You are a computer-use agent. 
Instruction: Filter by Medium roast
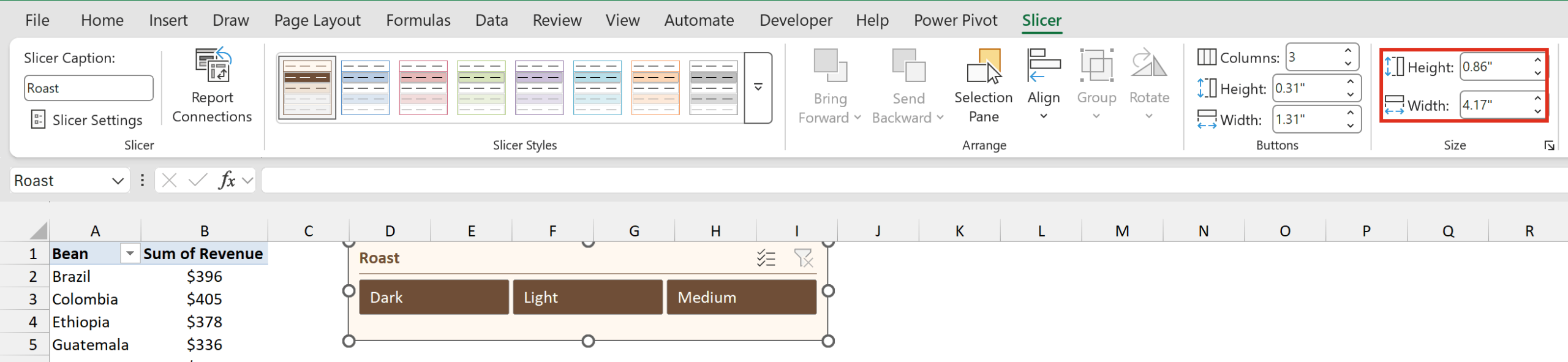coord(741,297)
